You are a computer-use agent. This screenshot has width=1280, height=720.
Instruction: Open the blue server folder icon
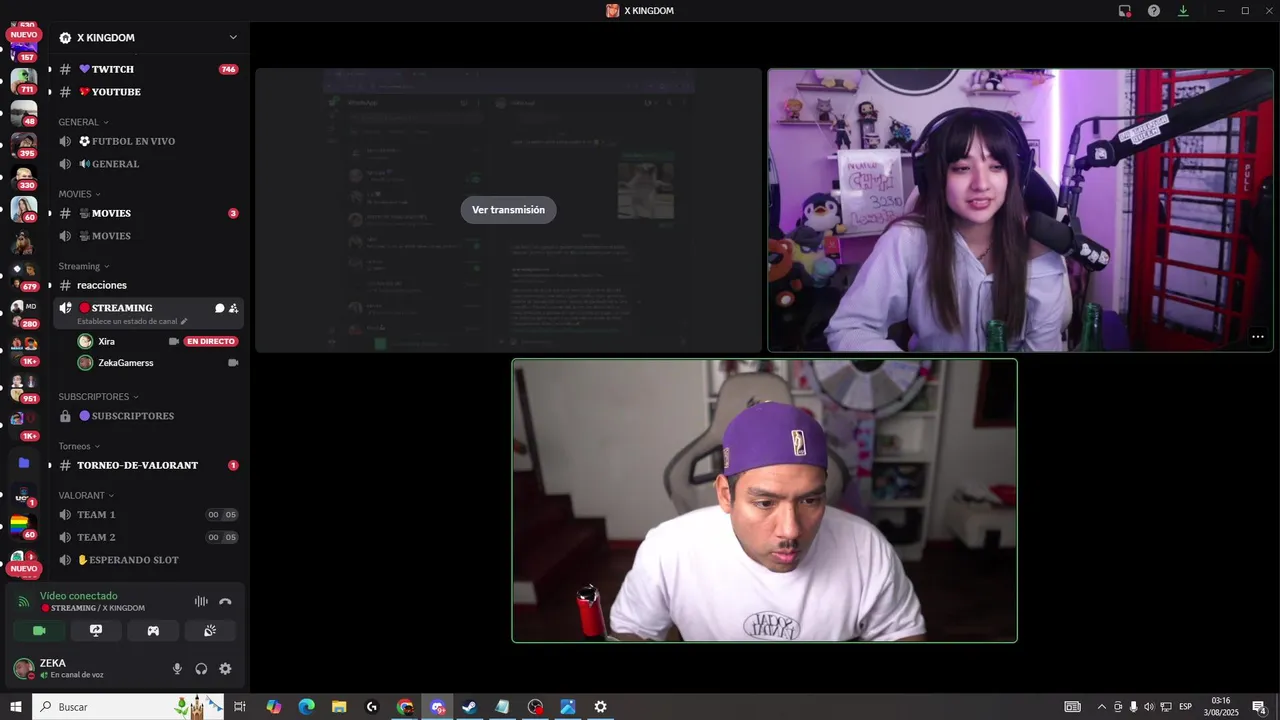pyautogui.click(x=24, y=463)
